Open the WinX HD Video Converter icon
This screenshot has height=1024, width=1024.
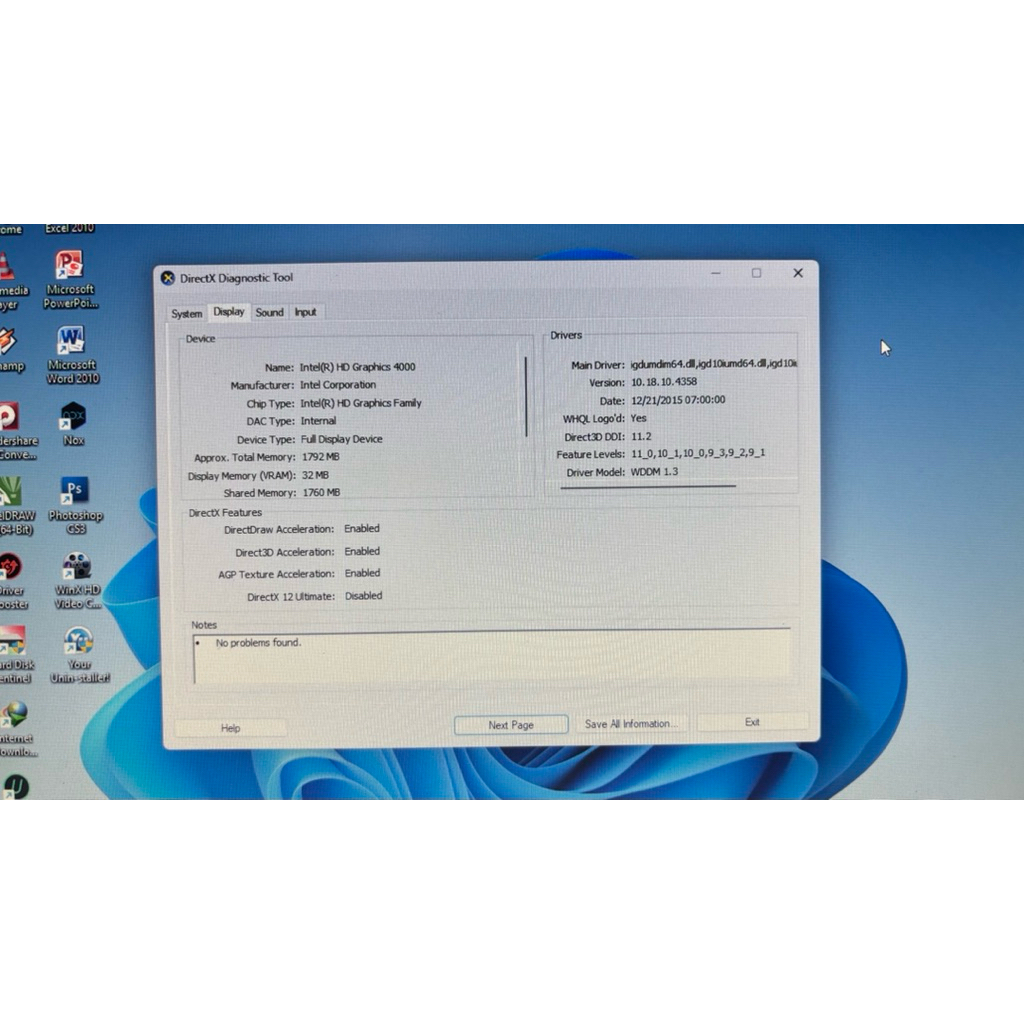click(x=77, y=580)
